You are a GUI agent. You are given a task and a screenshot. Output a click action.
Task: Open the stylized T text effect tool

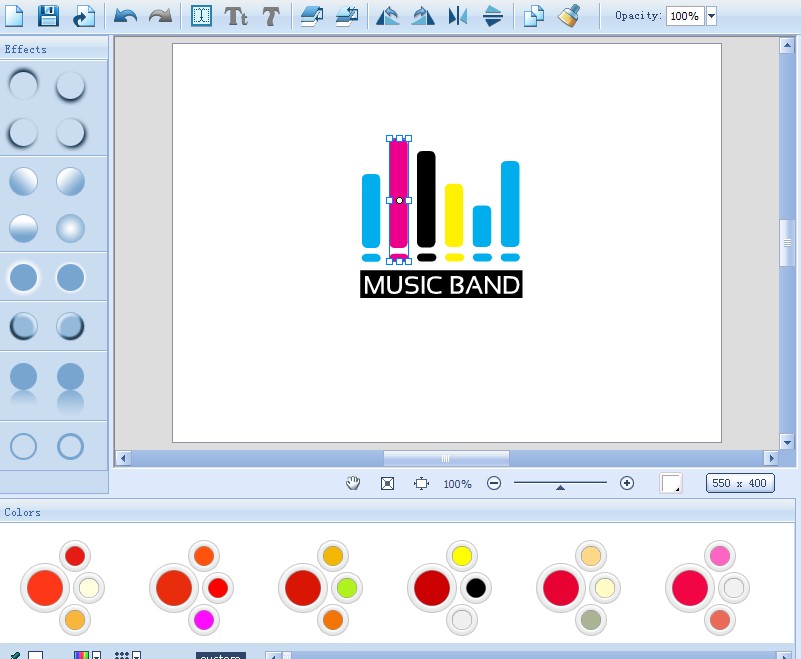pyautogui.click(x=271, y=16)
